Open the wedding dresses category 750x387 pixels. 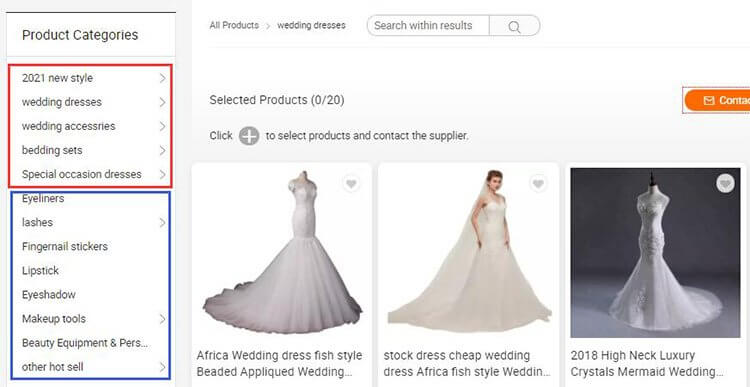click(x=62, y=102)
